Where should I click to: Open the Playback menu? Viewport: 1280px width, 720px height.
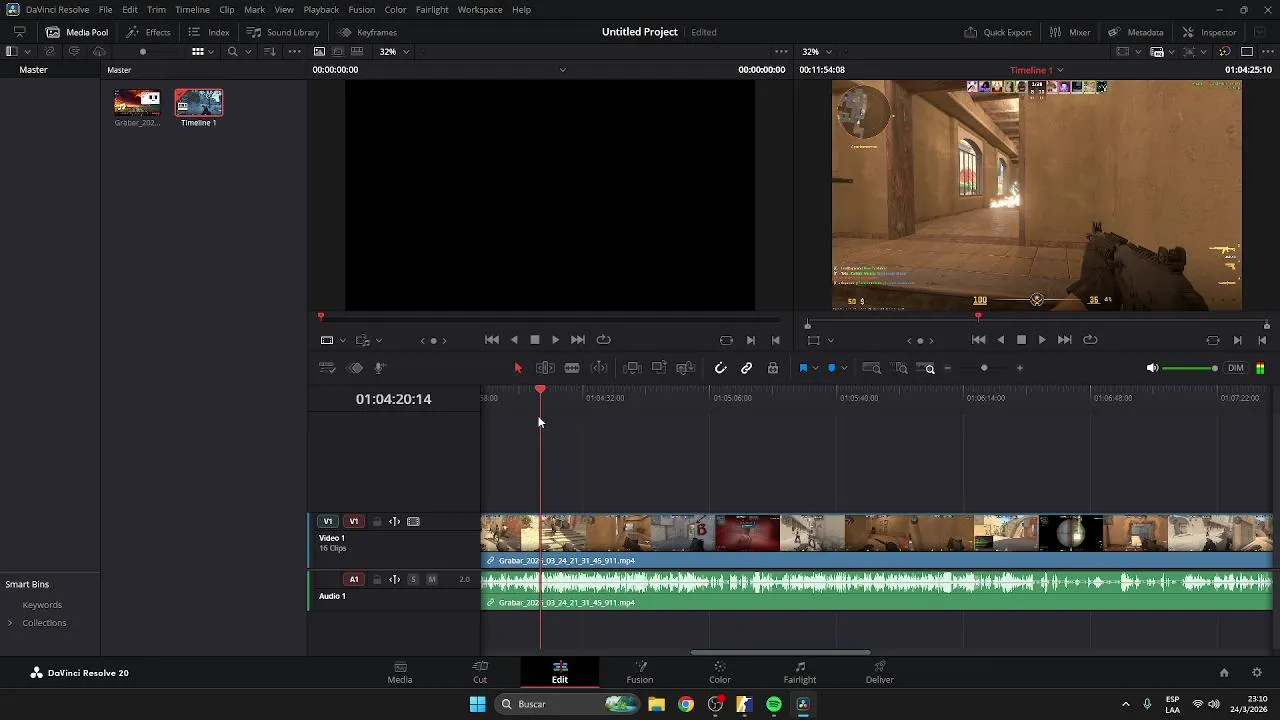point(321,9)
